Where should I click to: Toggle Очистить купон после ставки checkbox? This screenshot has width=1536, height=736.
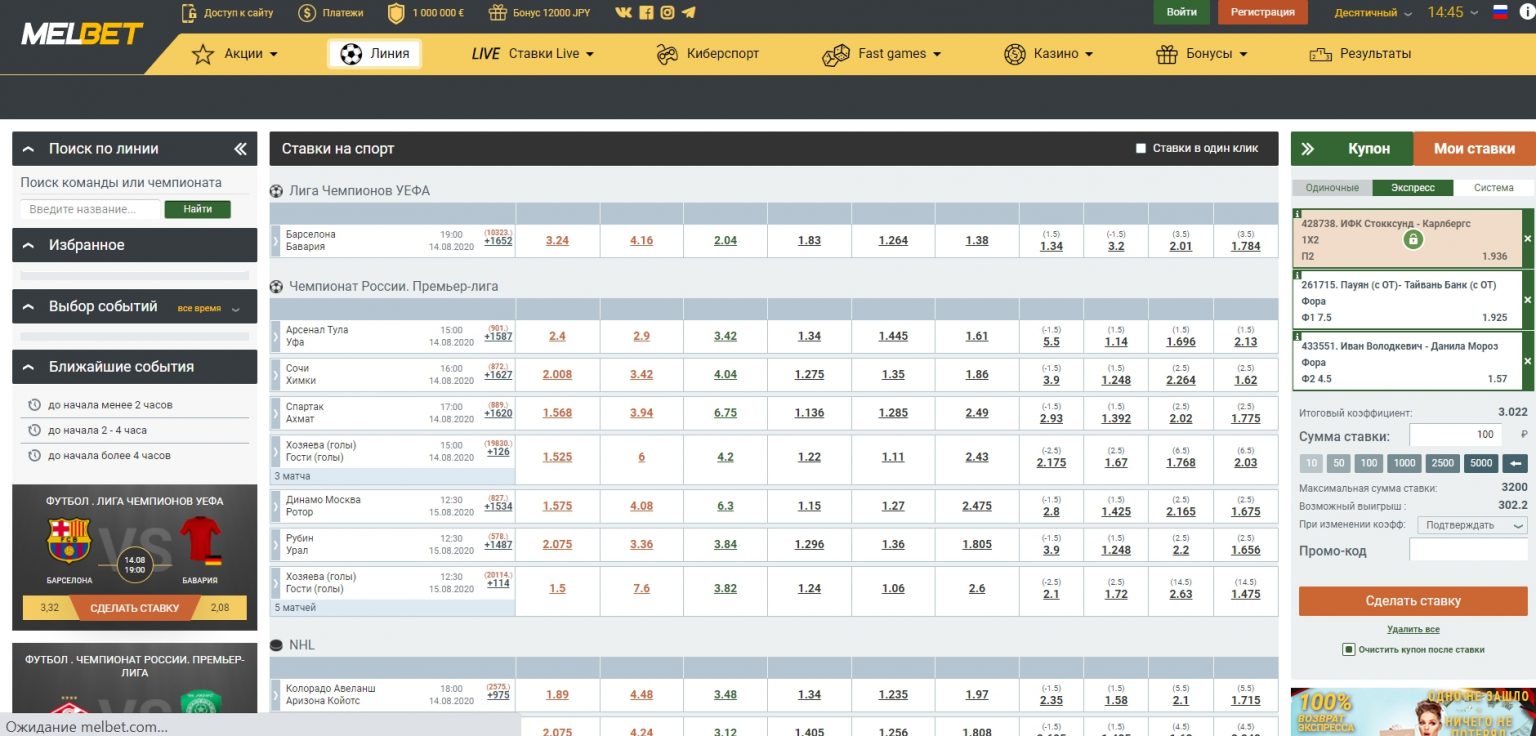[x=1349, y=650]
